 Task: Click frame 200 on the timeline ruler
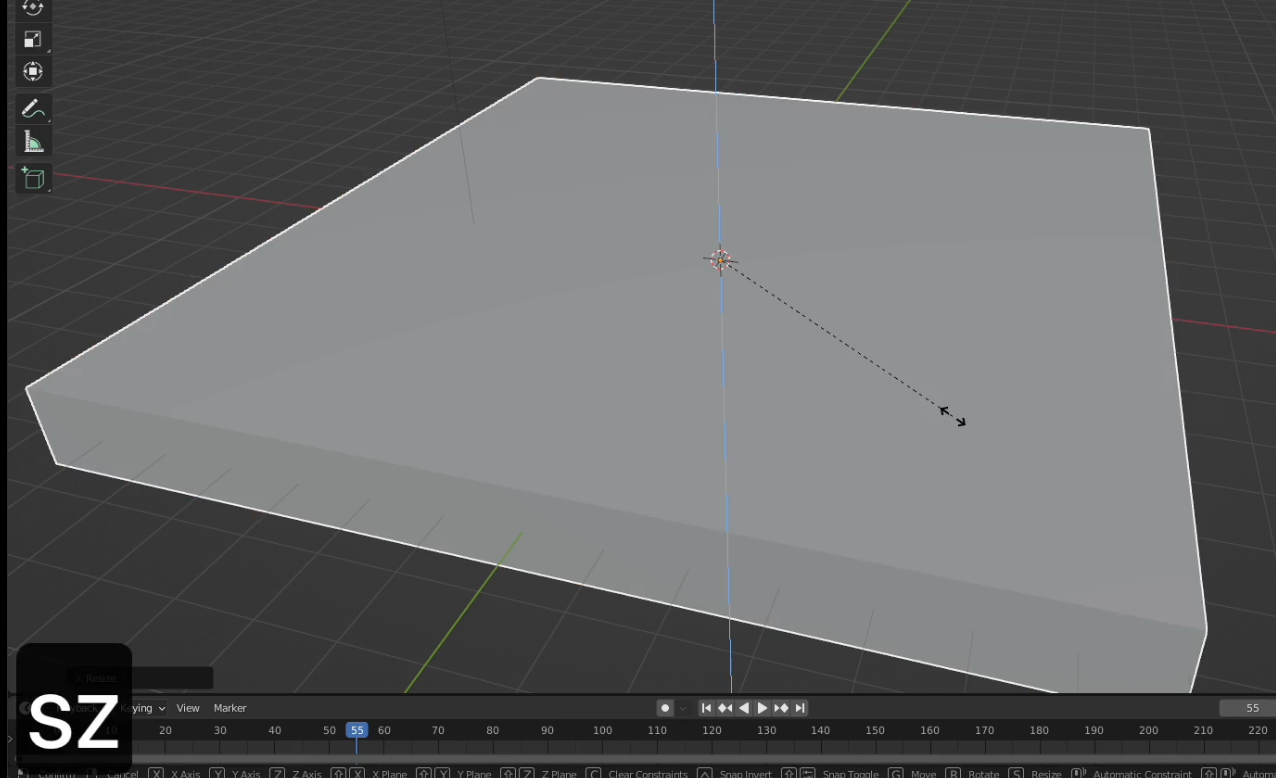(1148, 730)
